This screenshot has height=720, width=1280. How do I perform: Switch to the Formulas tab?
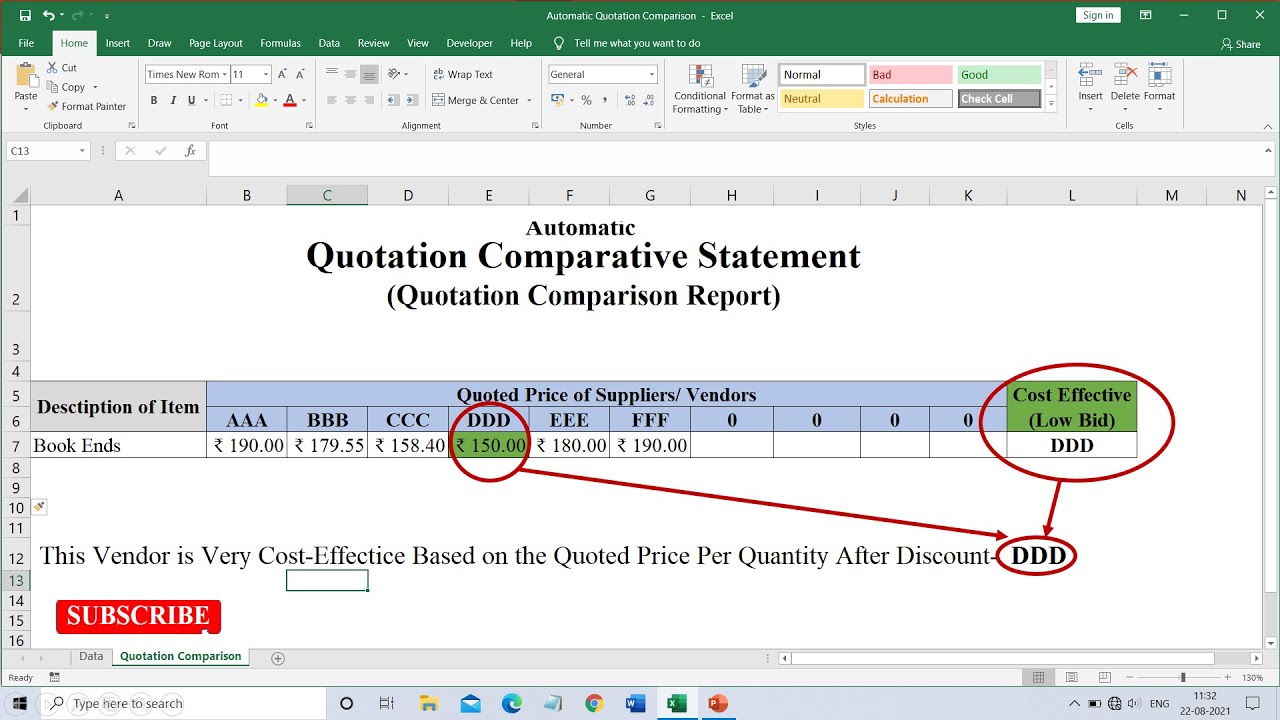[280, 43]
